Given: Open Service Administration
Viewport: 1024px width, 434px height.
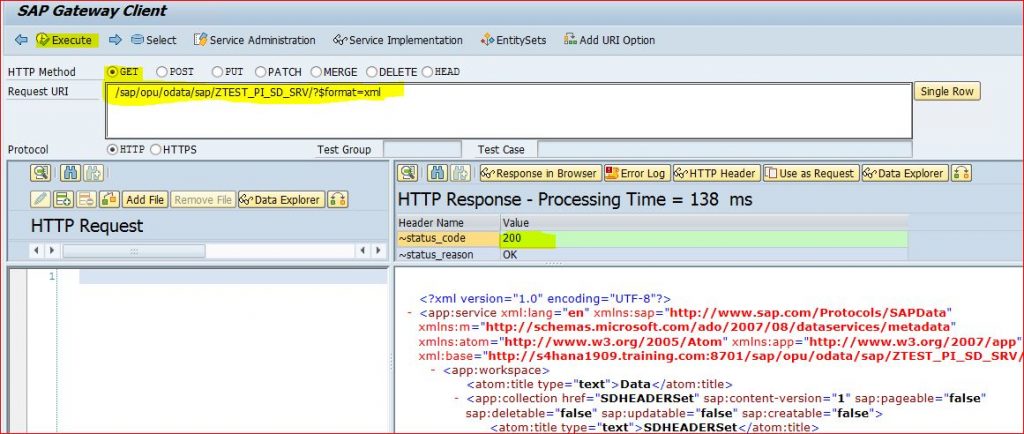Looking at the screenshot, I should (x=255, y=40).
